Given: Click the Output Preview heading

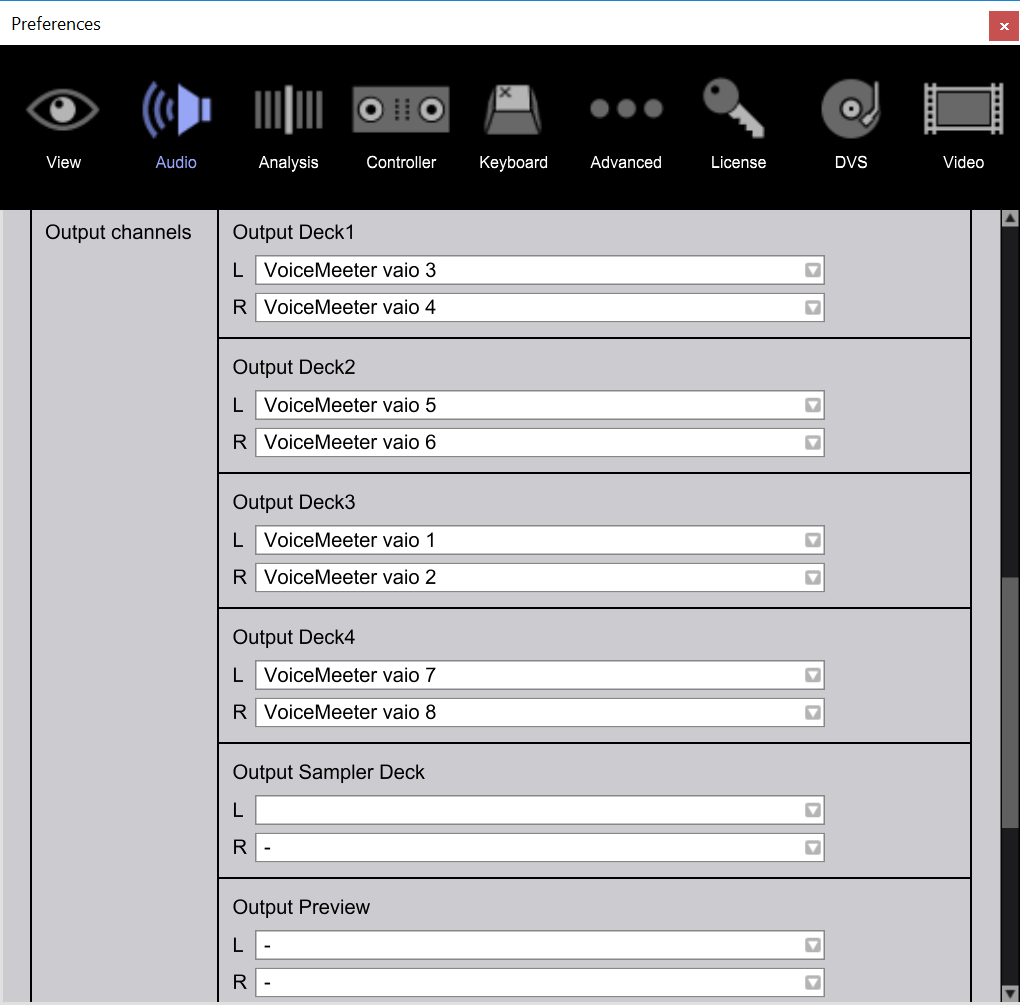Looking at the screenshot, I should pyautogui.click(x=301, y=907).
